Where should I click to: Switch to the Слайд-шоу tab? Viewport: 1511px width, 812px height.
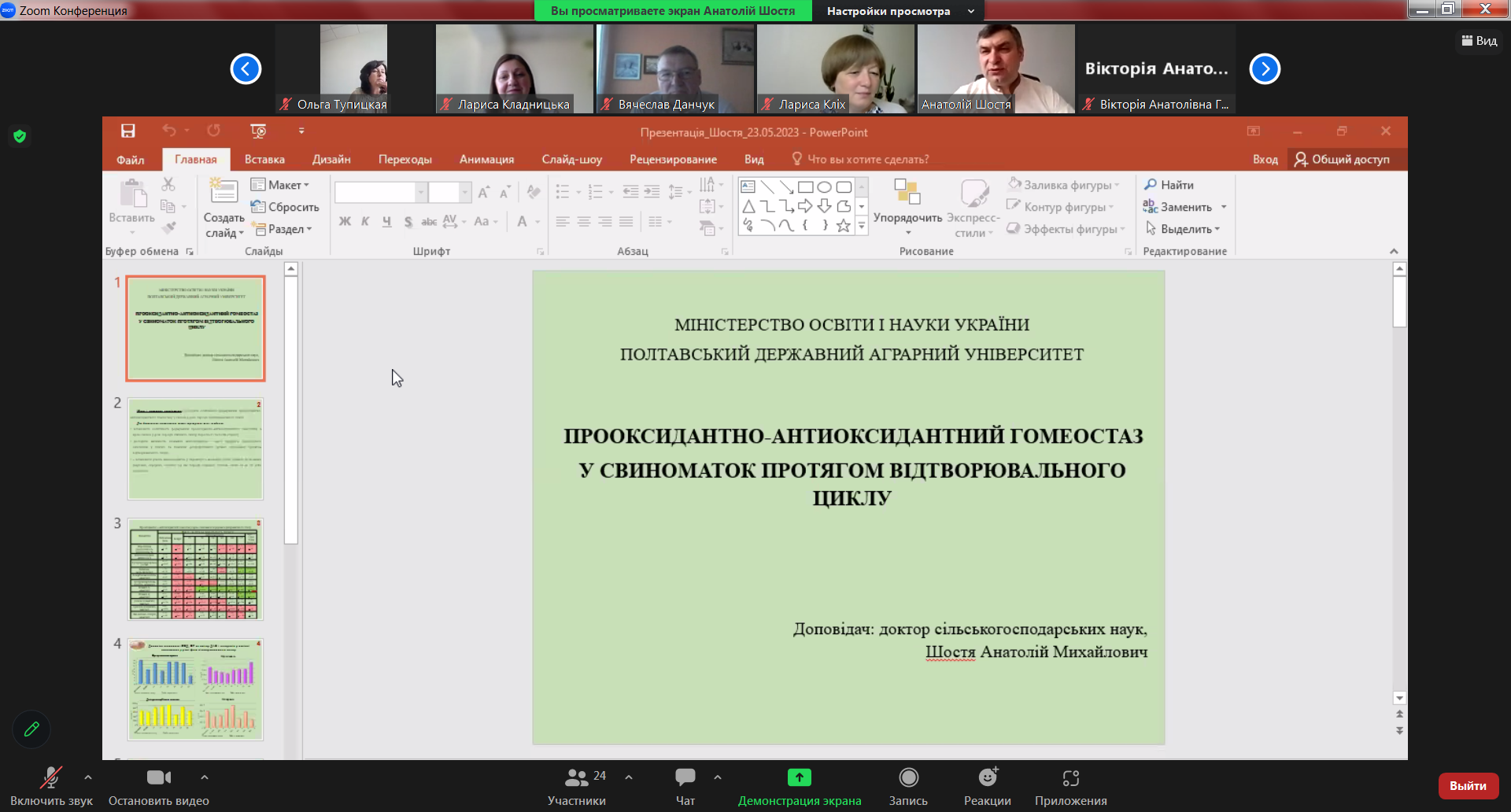coord(571,159)
